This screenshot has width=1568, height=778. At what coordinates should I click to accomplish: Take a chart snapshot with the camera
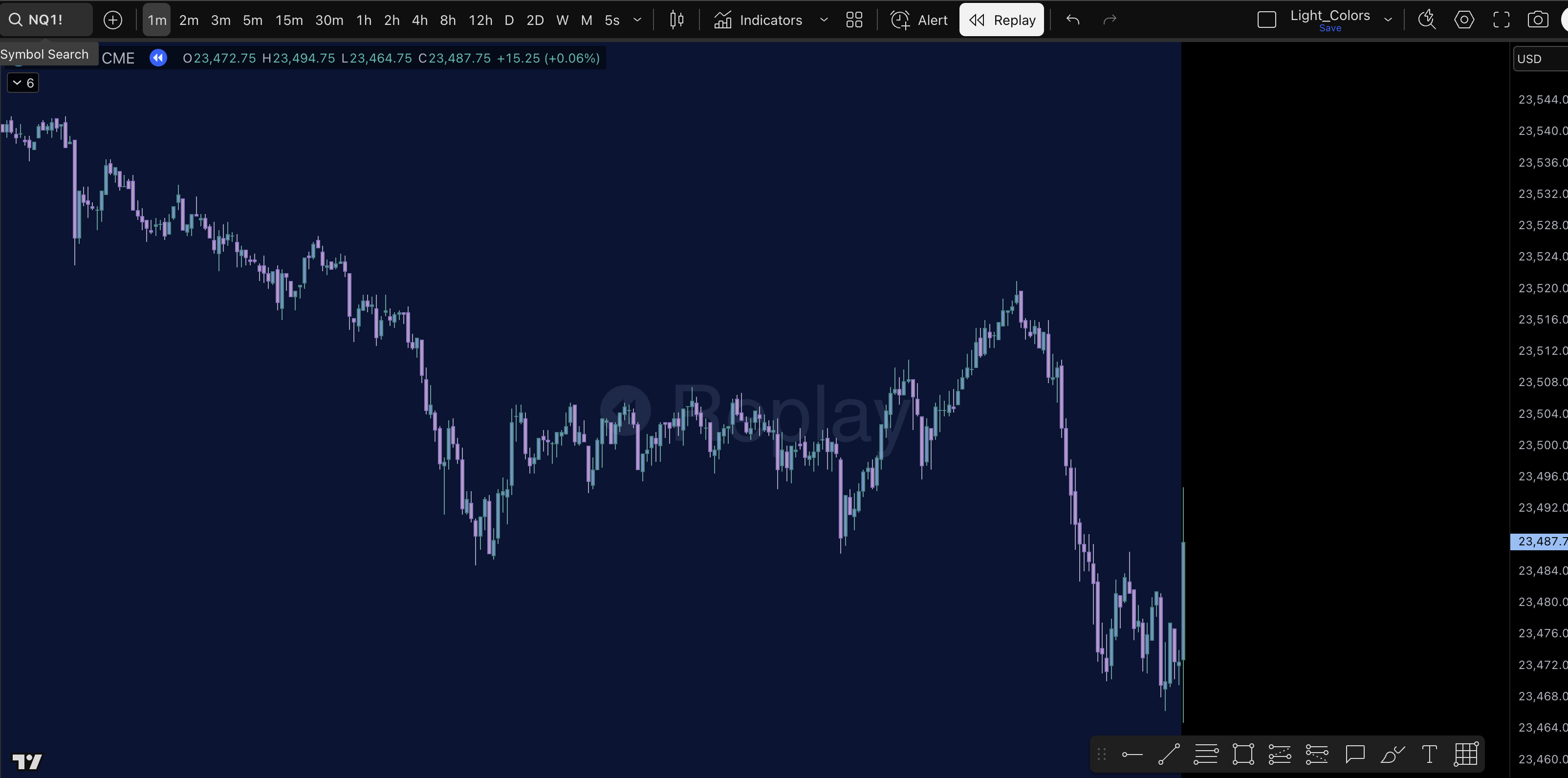(1538, 20)
